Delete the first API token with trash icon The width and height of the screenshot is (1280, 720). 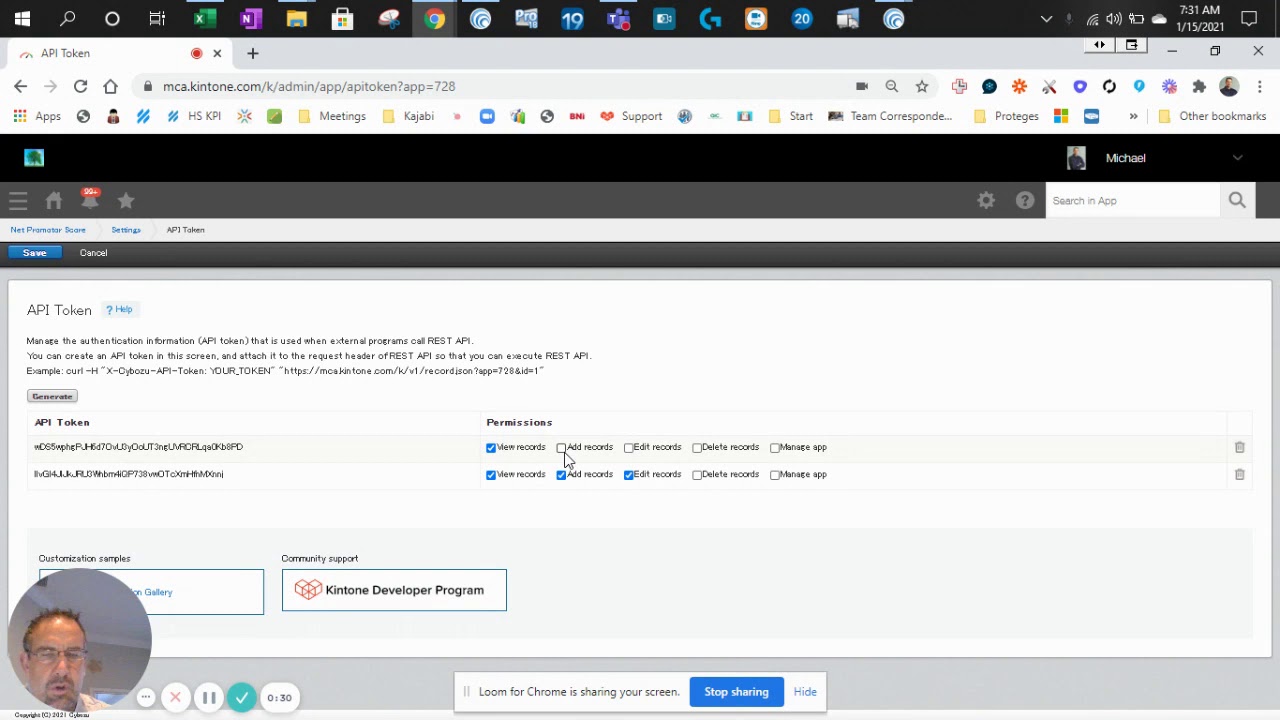coord(1240,447)
